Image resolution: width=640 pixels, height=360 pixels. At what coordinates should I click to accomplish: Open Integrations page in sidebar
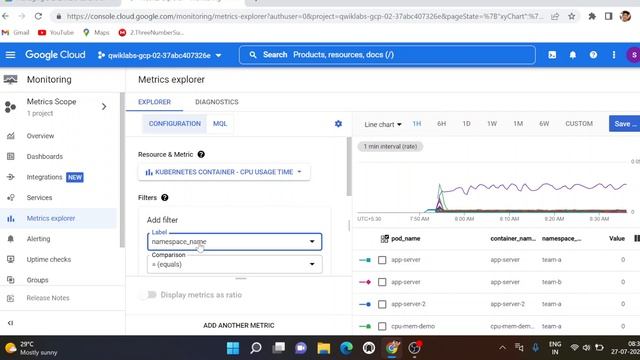44,177
